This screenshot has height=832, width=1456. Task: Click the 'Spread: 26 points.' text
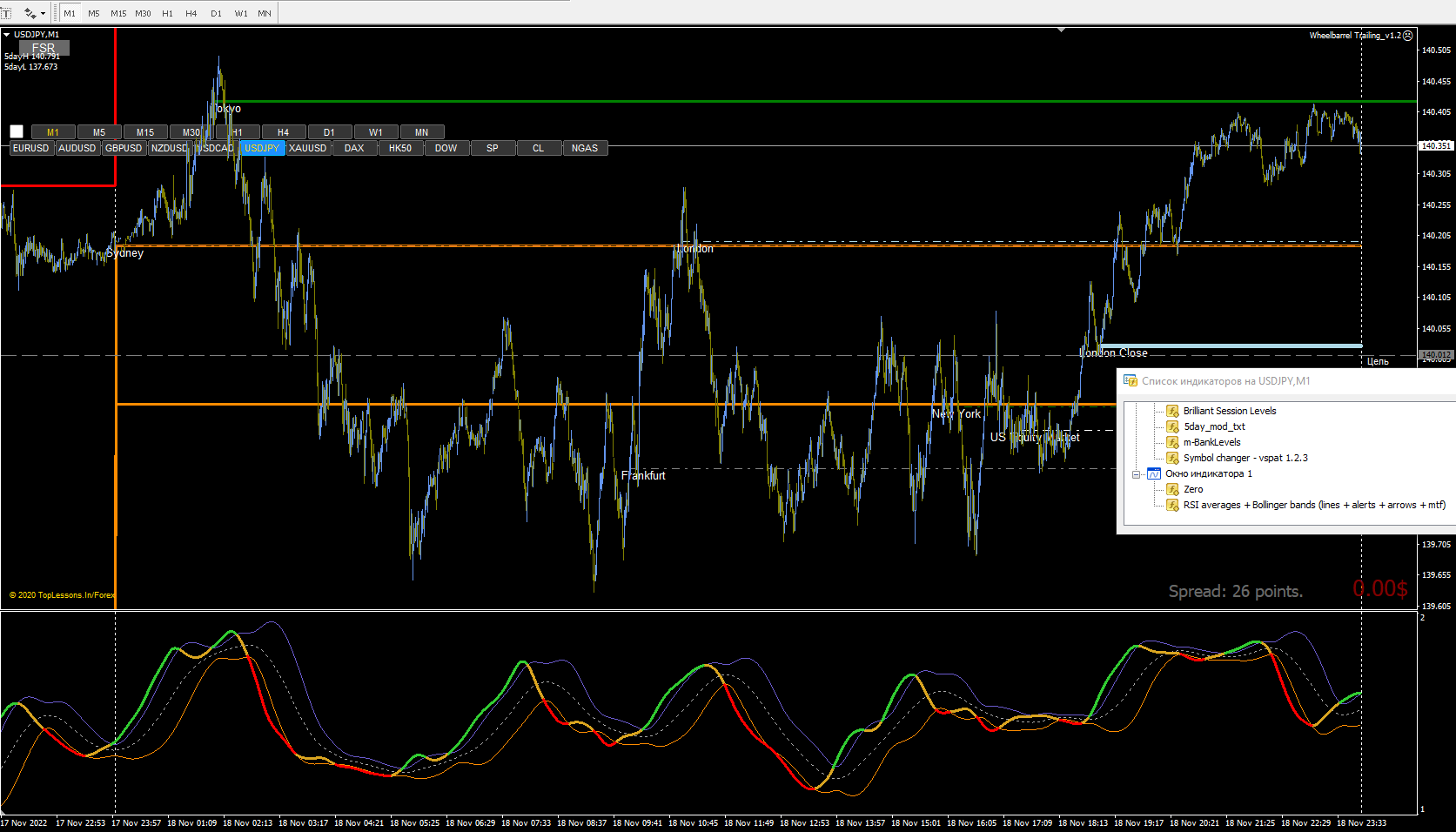click(x=1235, y=591)
